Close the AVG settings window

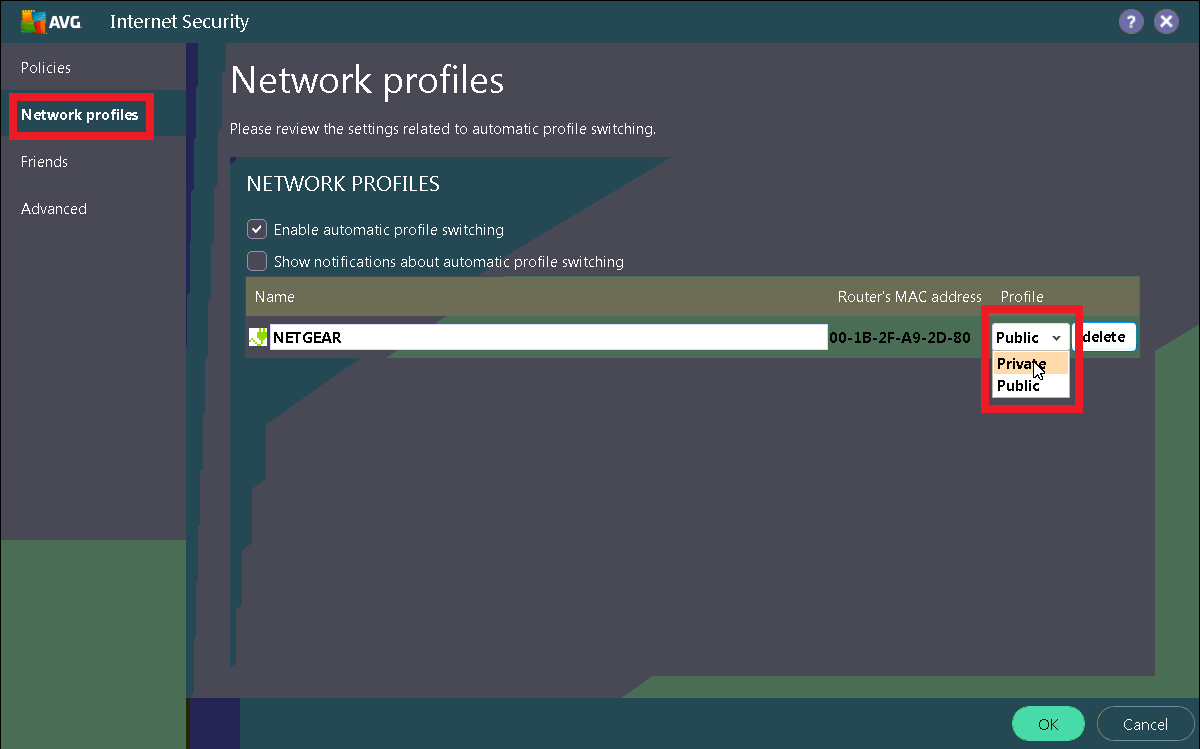1165,21
